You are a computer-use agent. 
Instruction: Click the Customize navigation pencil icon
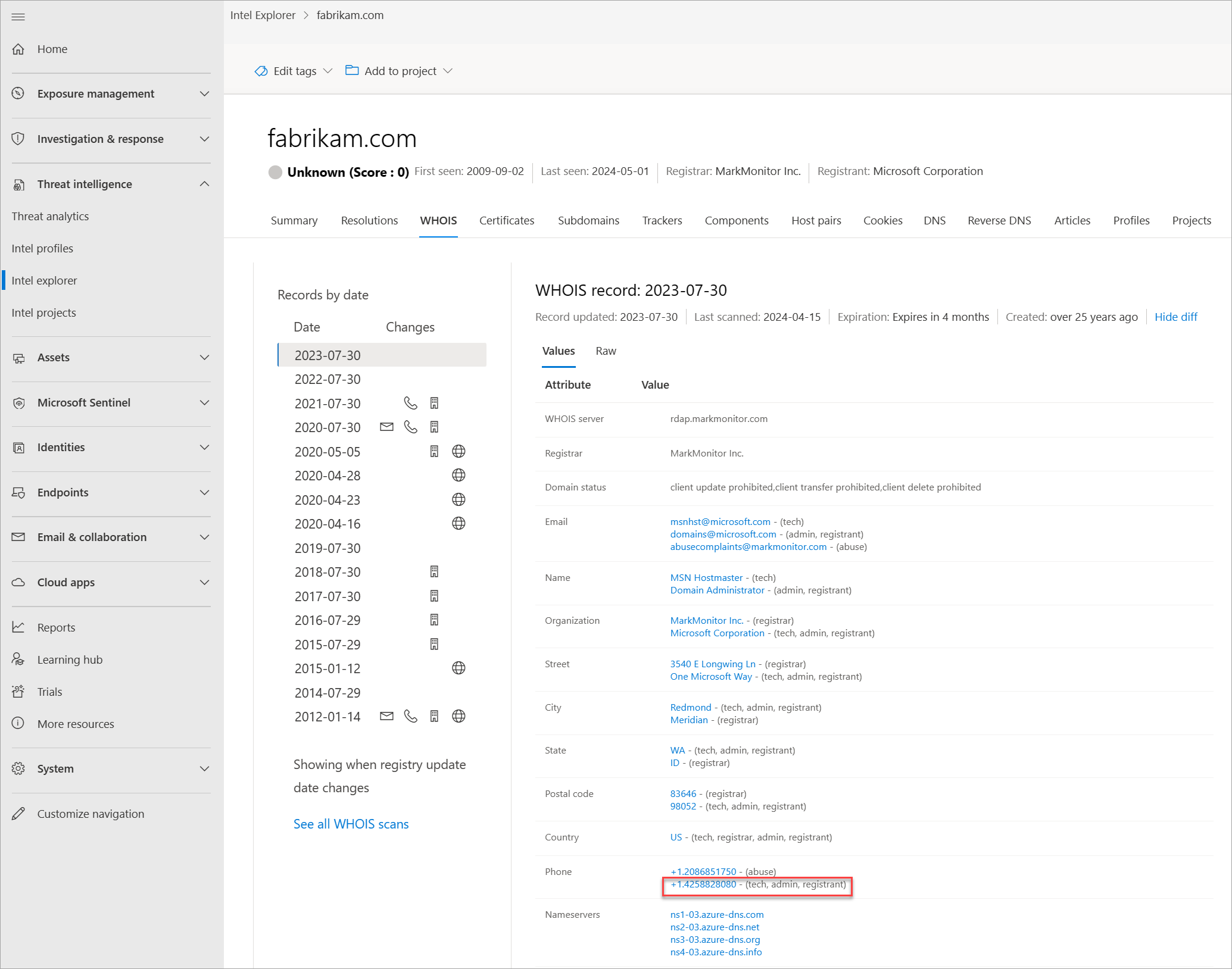point(18,814)
